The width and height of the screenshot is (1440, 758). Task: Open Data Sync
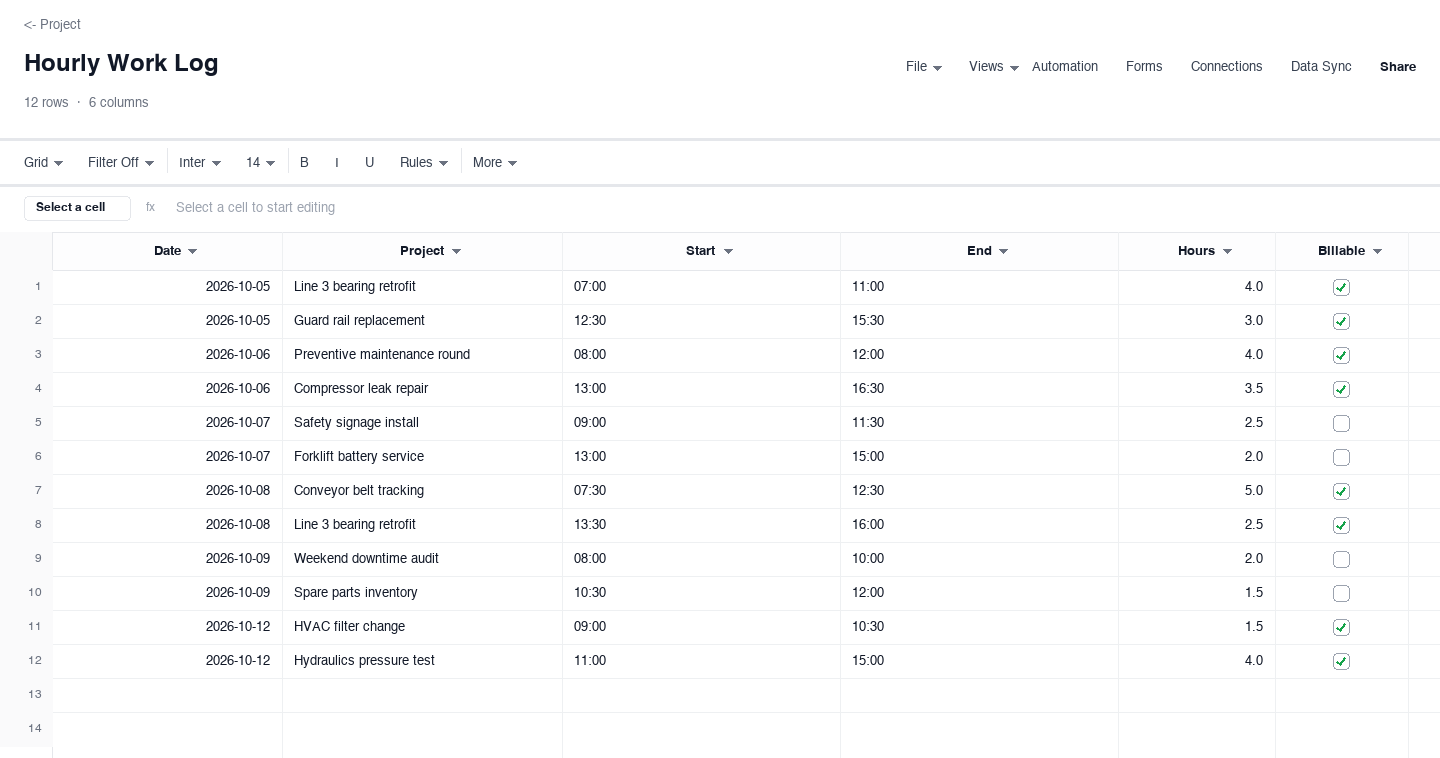(1321, 67)
